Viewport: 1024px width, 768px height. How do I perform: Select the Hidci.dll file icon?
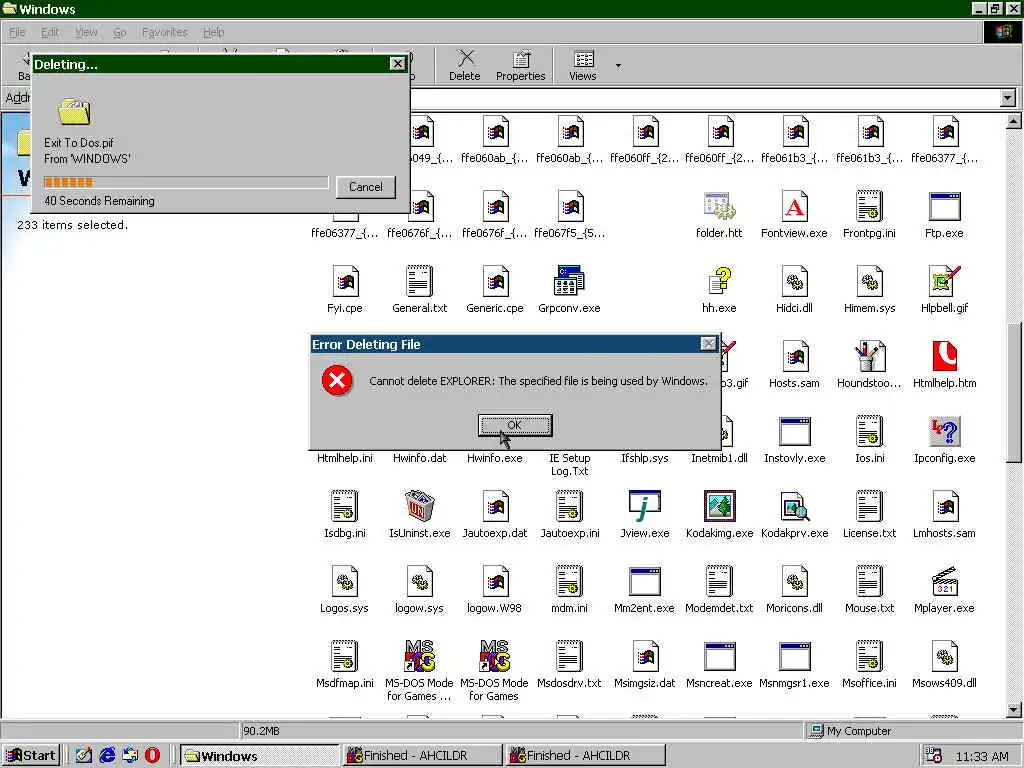[794, 281]
